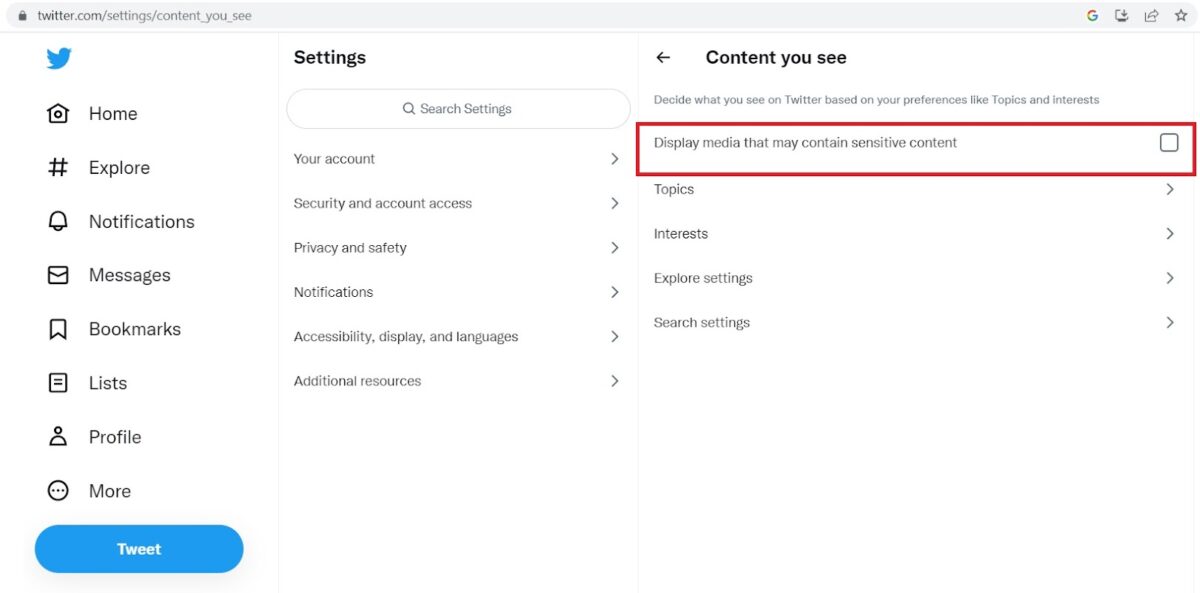
Task: Open Lists icon in sidebar
Action: [58, 383]
